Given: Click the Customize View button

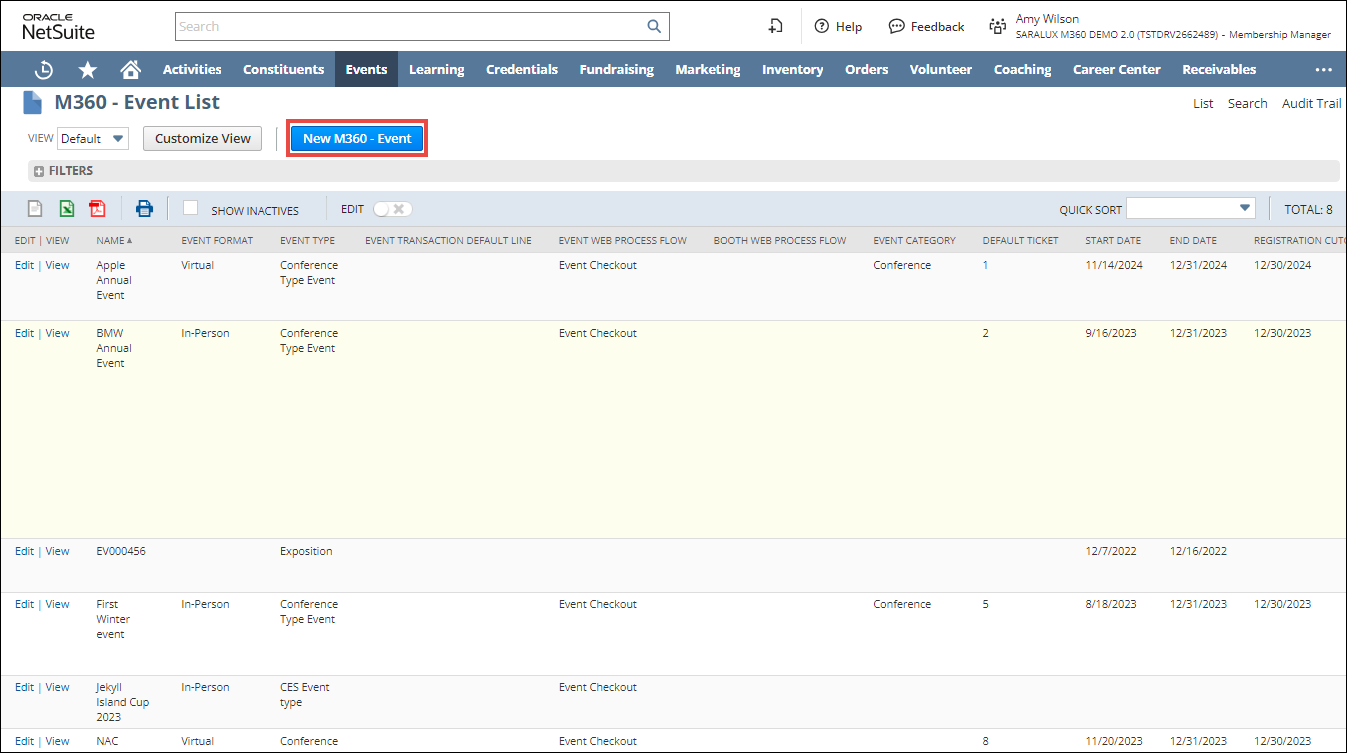Looking at the screenshot, I should (203, 139).
